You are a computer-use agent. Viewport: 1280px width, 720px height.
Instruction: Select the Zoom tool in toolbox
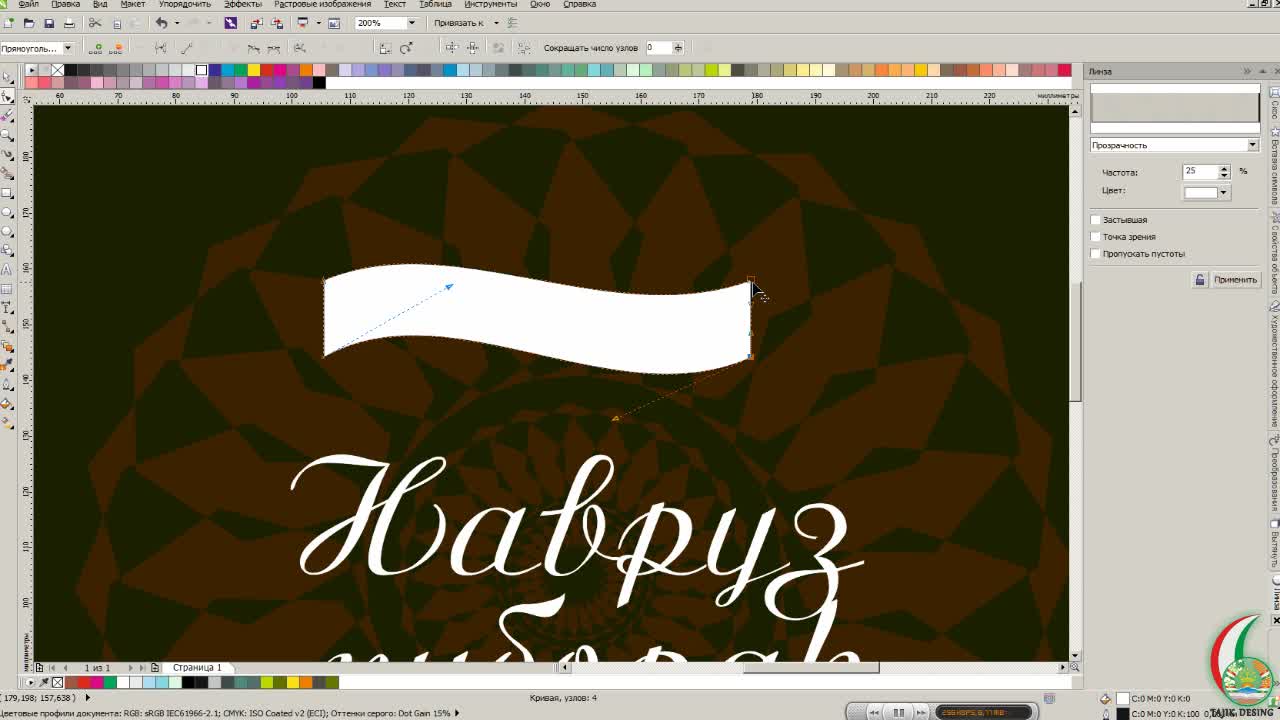[x=7, y=135]
